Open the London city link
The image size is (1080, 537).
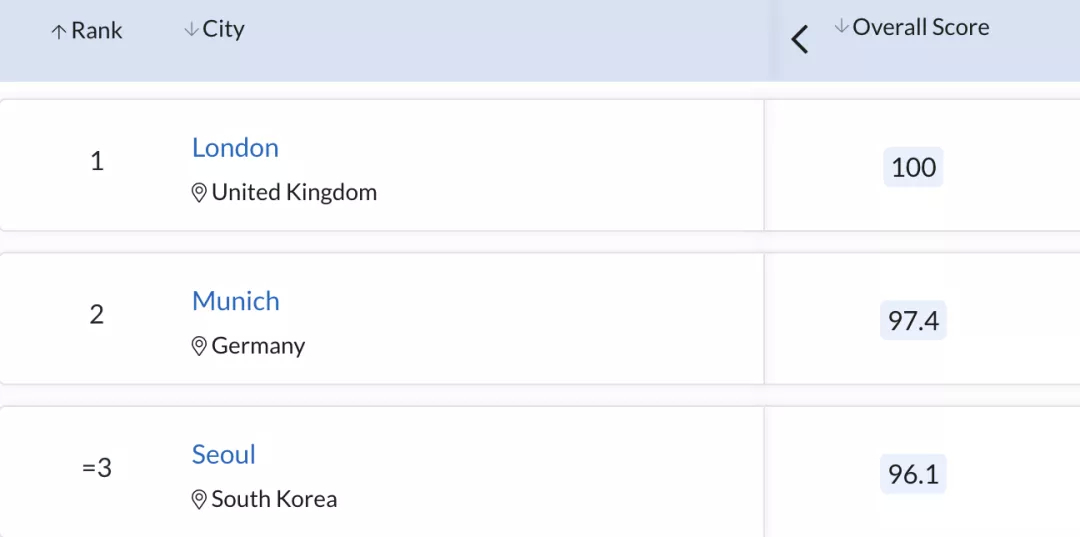click(235, 147)
